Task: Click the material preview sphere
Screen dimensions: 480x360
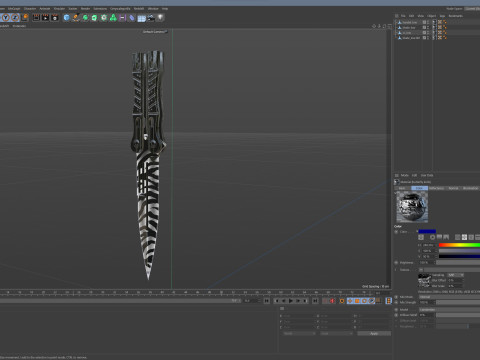Action: coord(412,207)
